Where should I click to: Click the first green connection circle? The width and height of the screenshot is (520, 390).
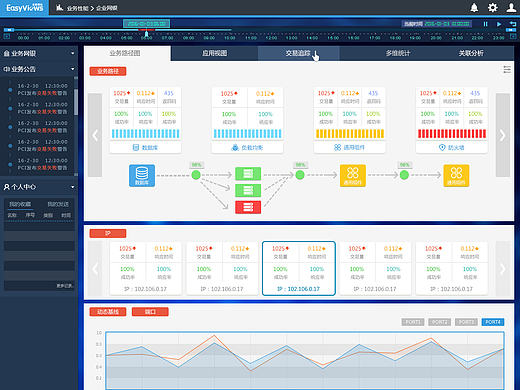pyautogui.click(x=196, y=175)
